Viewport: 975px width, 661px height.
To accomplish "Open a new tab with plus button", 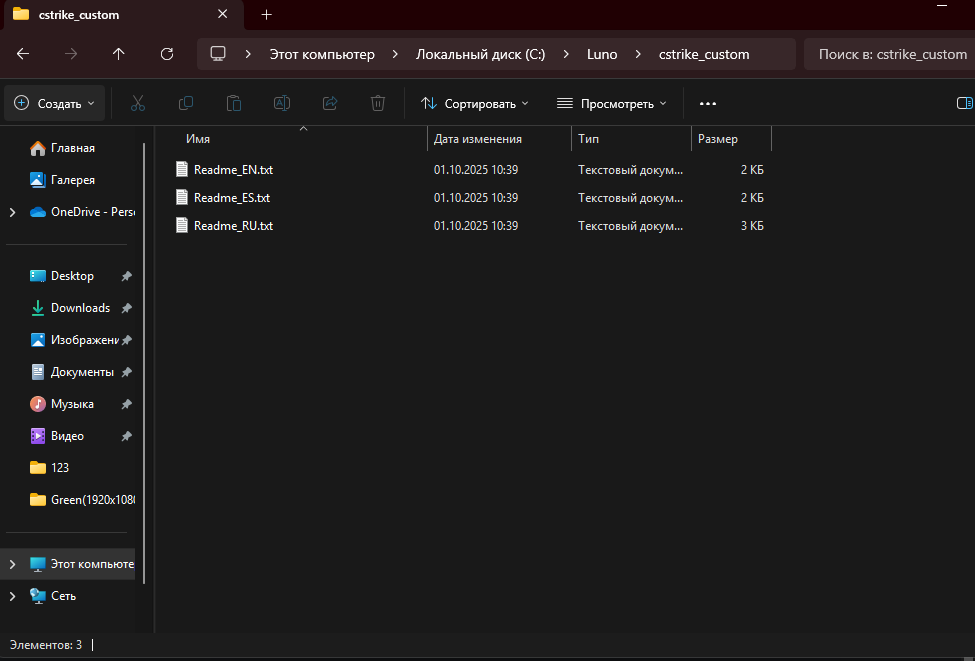I will 266,15.
